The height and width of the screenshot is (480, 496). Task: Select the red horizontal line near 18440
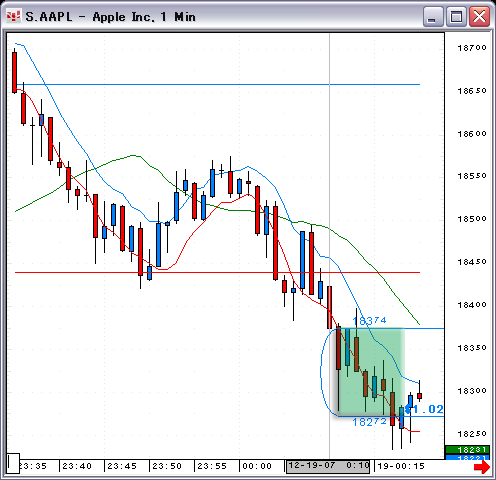click(217, 272)
